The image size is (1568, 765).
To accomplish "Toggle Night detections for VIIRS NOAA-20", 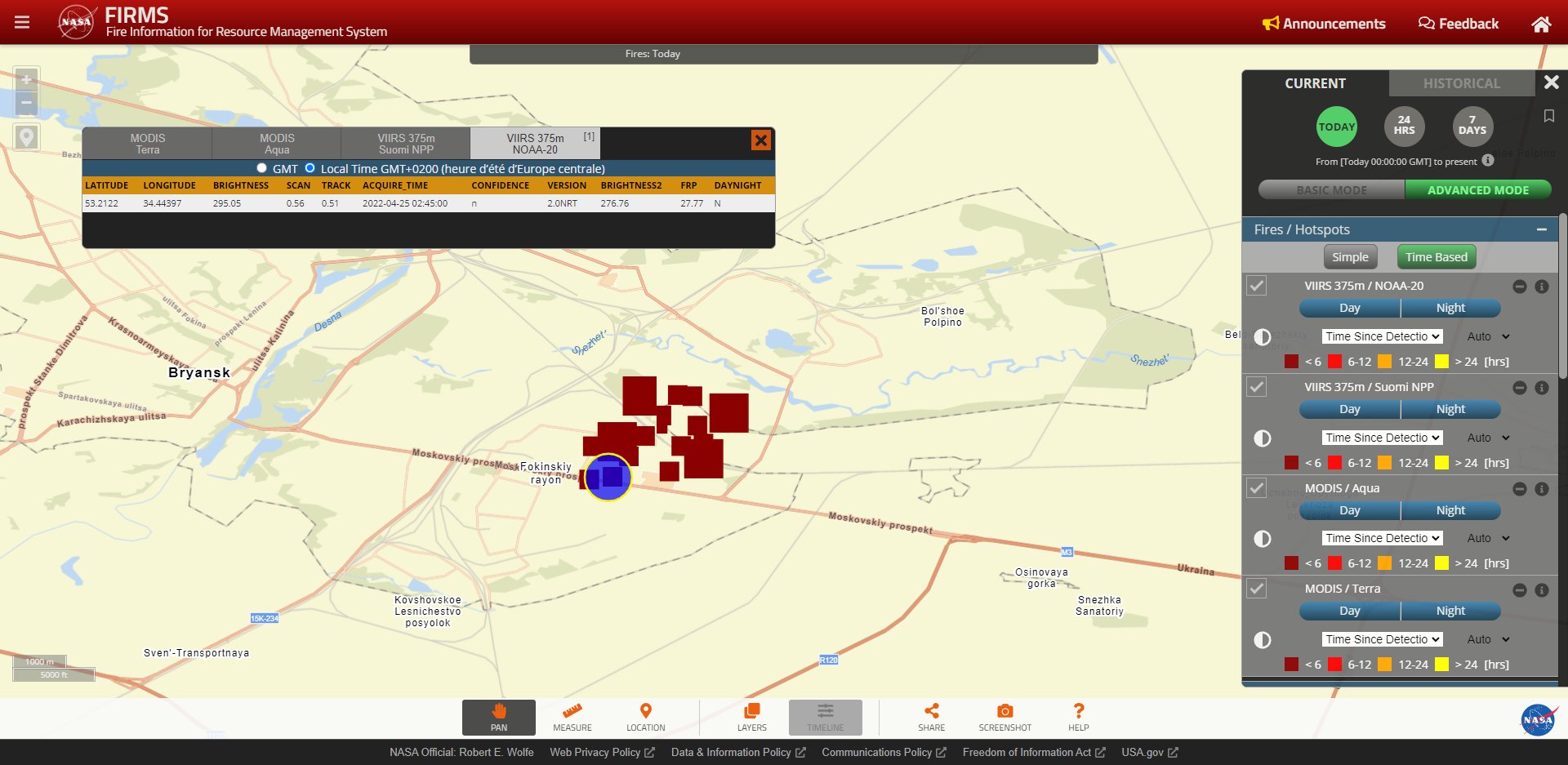I will coord(1450,308).
